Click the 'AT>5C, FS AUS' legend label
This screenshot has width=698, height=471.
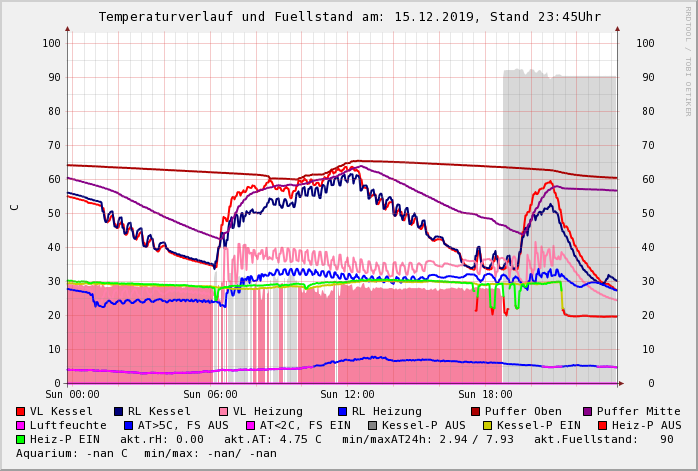(183, 426)
